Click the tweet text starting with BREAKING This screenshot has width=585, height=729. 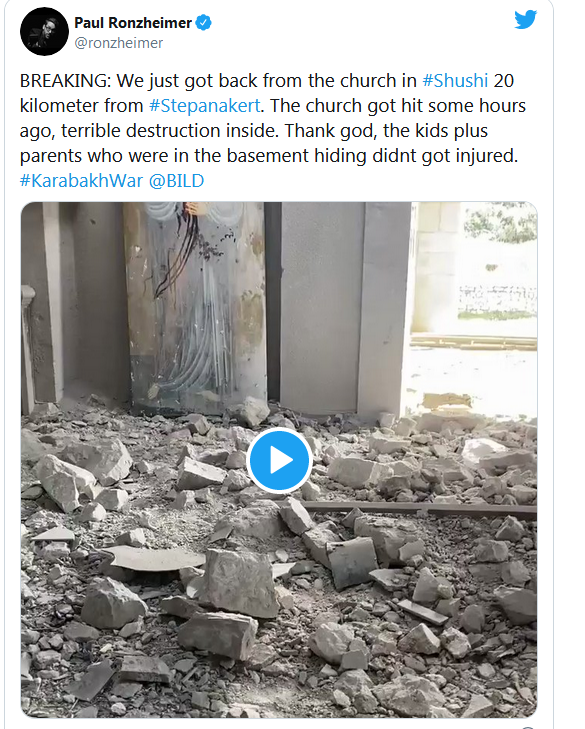(273, 131)
